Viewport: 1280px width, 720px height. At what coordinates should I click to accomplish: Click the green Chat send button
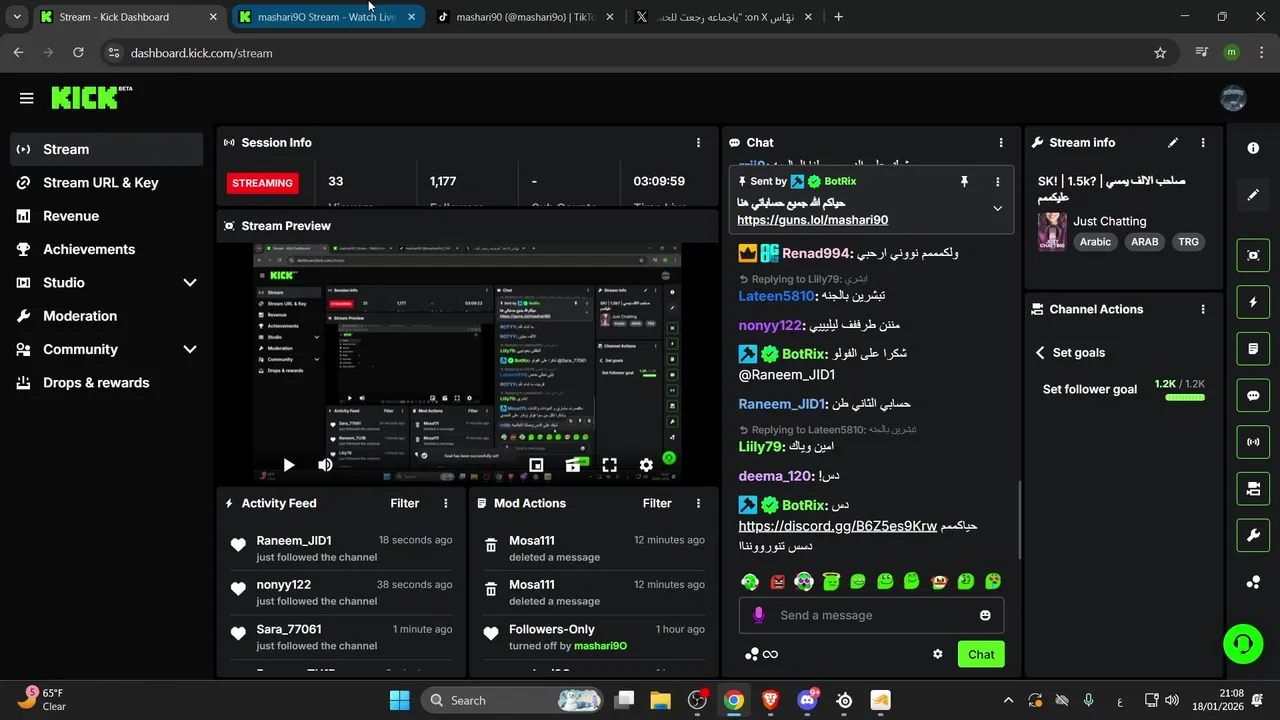981,654
